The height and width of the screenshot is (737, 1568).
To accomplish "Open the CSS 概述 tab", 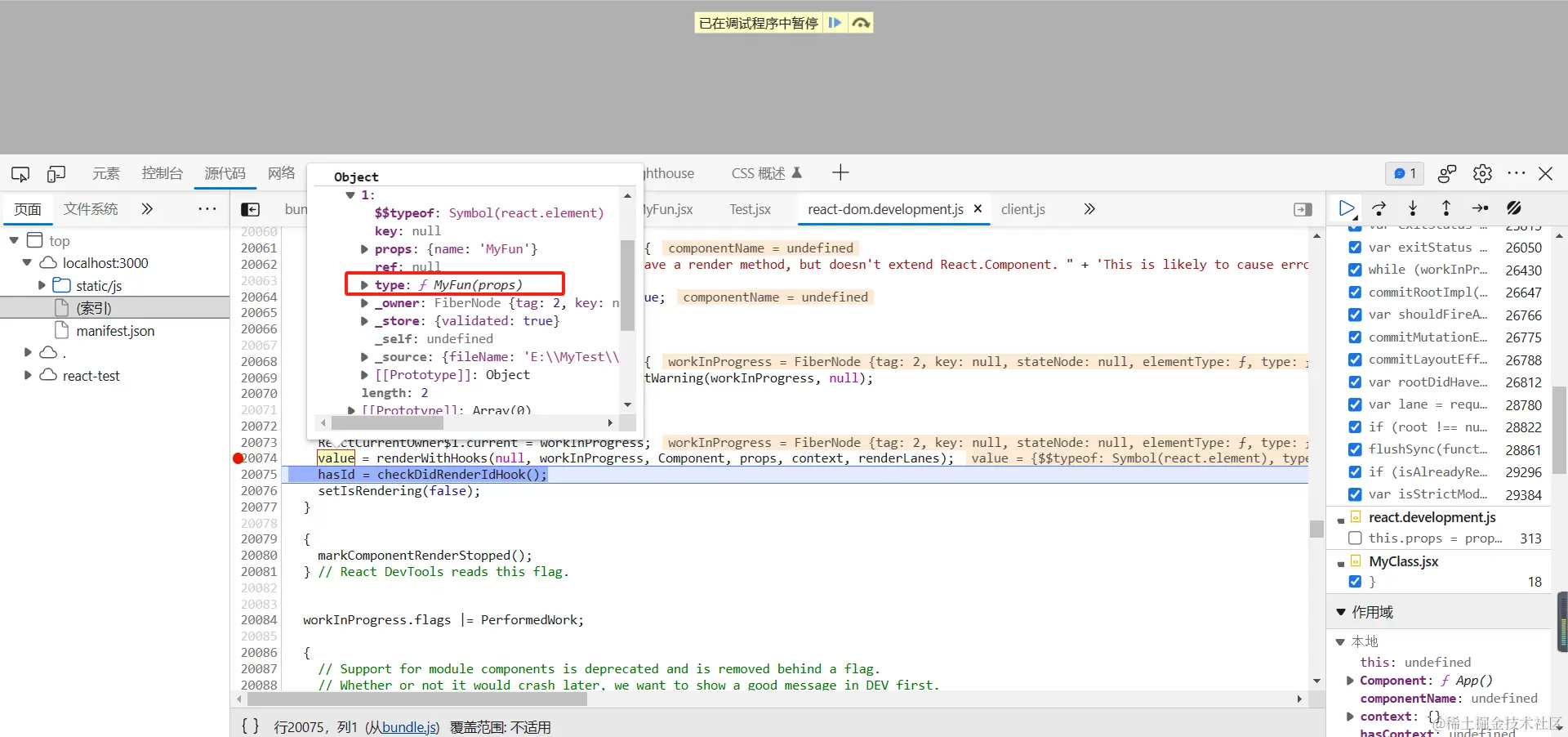I will (x=766, y=173).
